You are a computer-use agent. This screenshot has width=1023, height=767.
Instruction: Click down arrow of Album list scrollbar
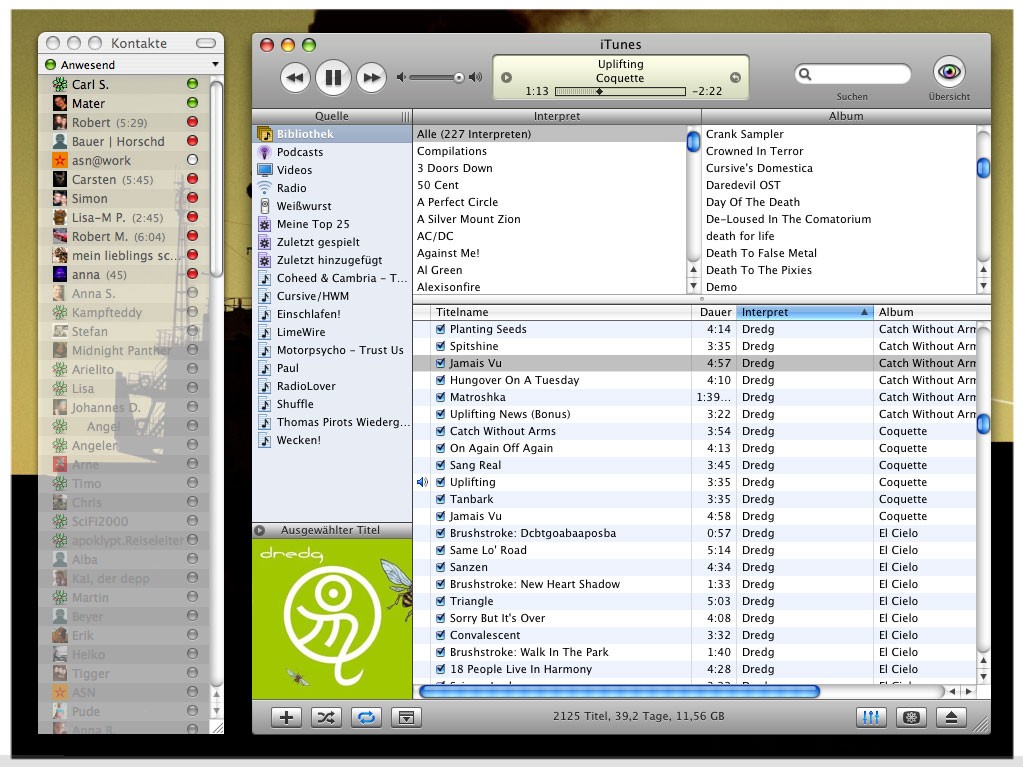point(983,286)
